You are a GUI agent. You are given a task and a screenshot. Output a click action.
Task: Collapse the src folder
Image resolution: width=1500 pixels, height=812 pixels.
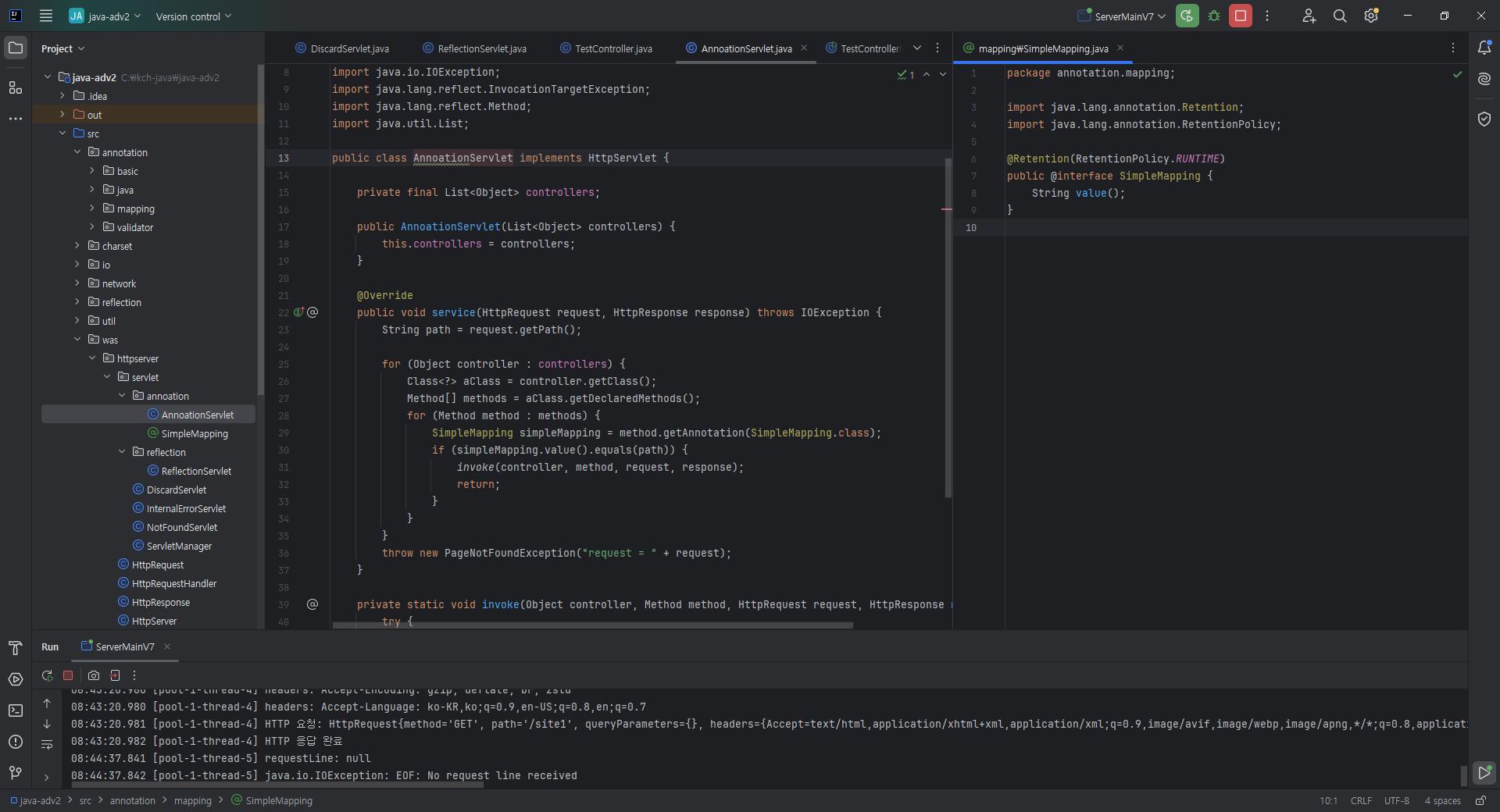pos(62,134)
